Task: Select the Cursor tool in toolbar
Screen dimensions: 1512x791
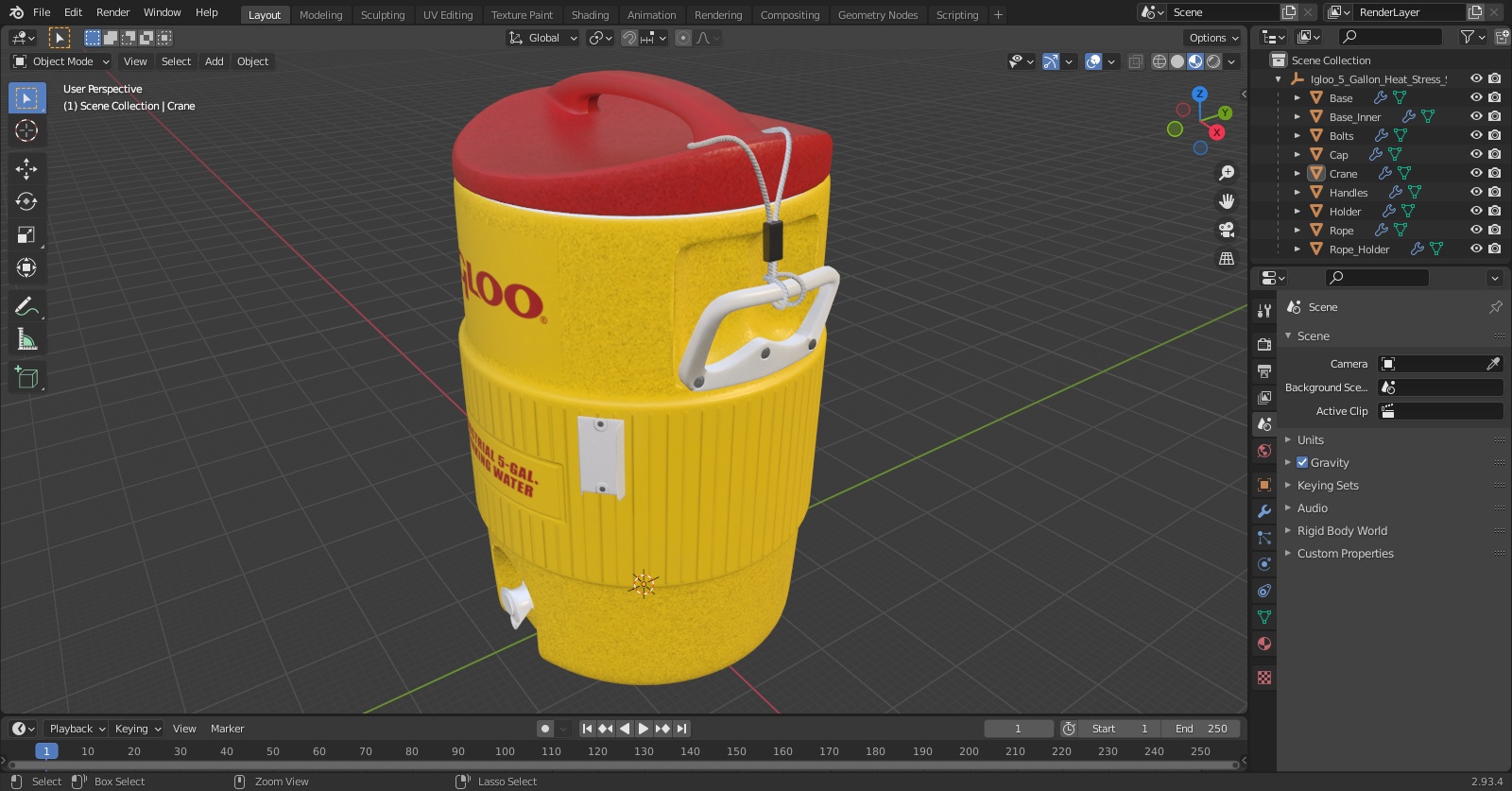Action: coord(26,130)
